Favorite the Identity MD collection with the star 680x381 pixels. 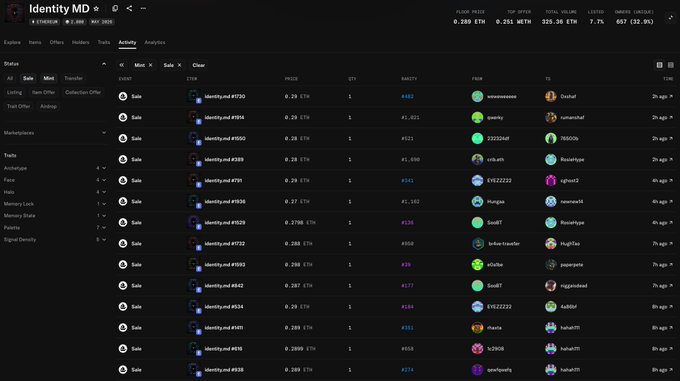point(96,9)
